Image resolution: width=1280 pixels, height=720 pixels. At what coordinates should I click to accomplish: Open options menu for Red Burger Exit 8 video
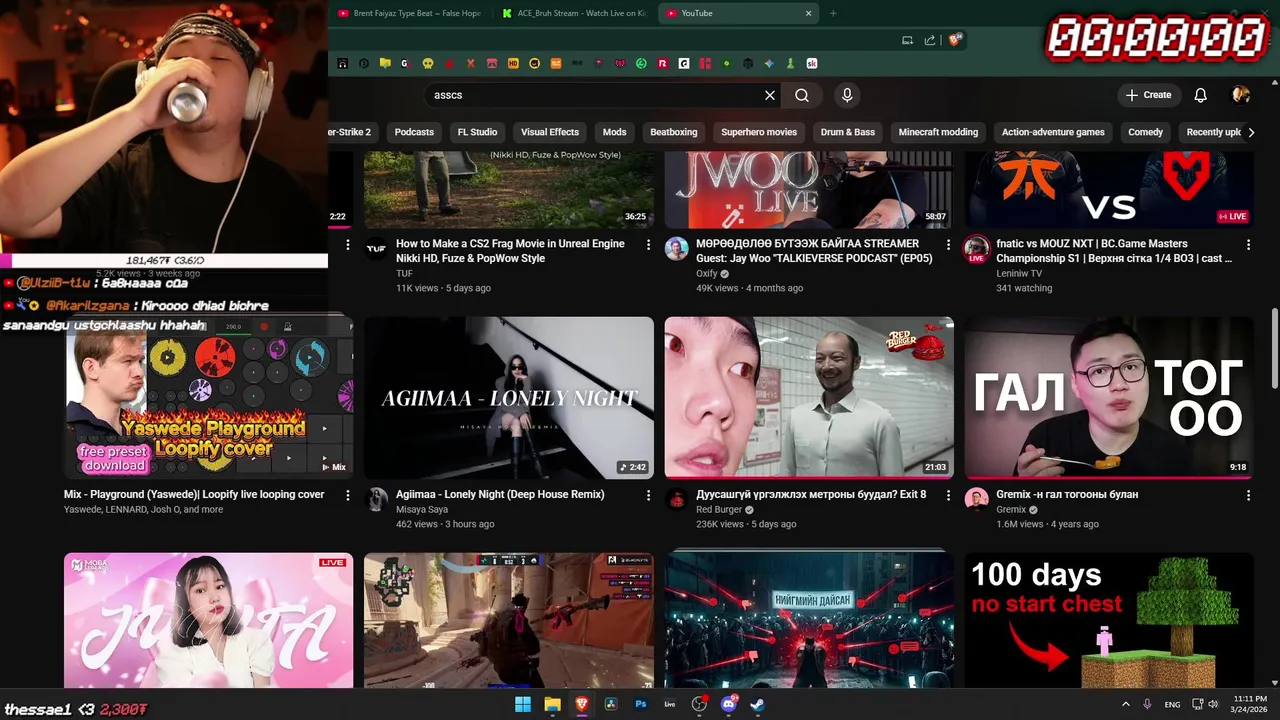(948, 495)
